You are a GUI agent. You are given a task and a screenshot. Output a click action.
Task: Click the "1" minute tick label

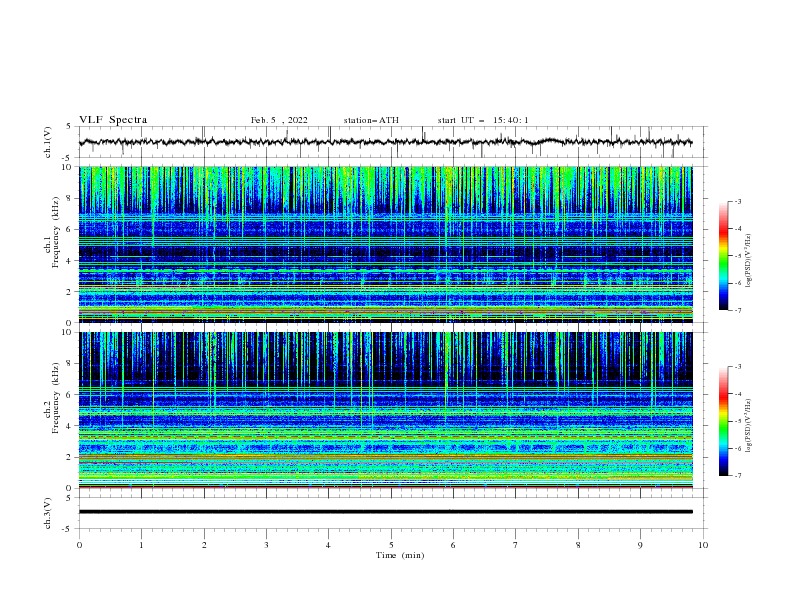pyautogui.click(x=141, y=545)
